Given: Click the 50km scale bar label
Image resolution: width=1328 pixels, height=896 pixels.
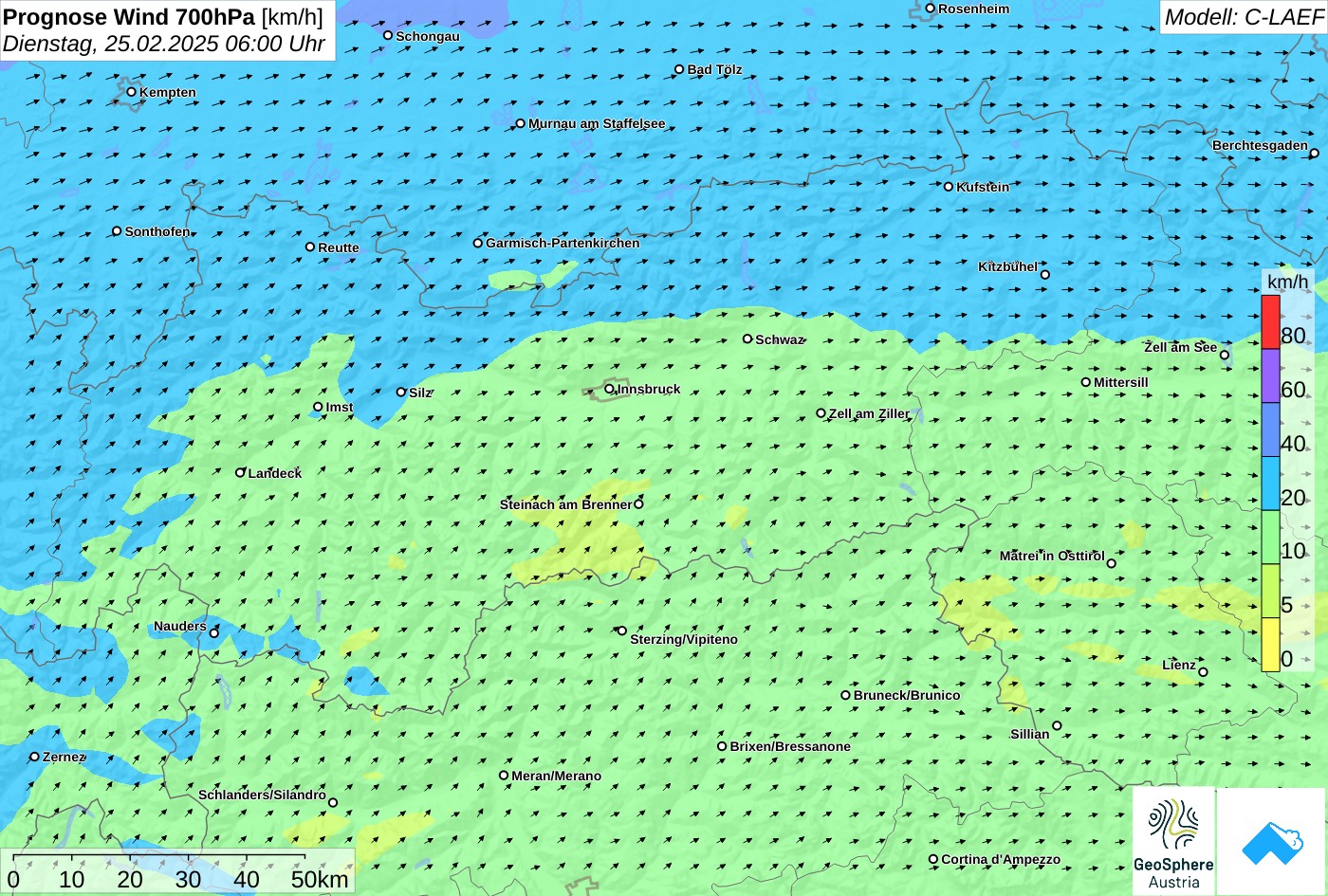Looking at the screenshot, I should tap(320, 879).
